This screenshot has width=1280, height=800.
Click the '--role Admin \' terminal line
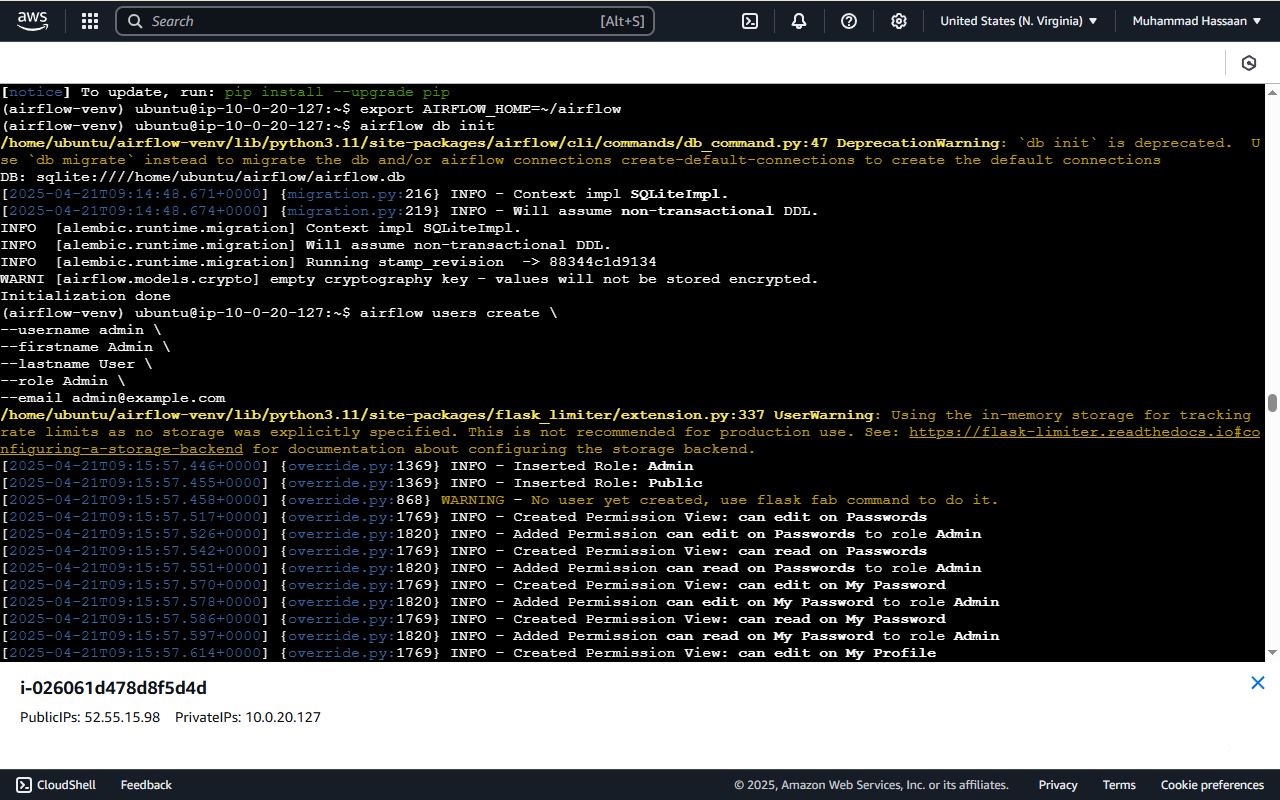(x=63, y=381)
